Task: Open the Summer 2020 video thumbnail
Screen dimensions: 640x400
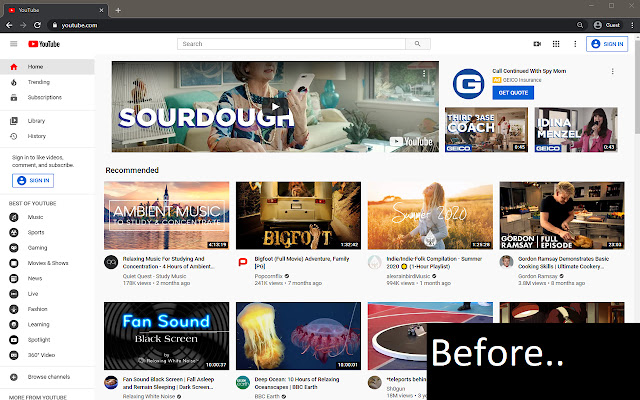Action: (x=430, y=216)
